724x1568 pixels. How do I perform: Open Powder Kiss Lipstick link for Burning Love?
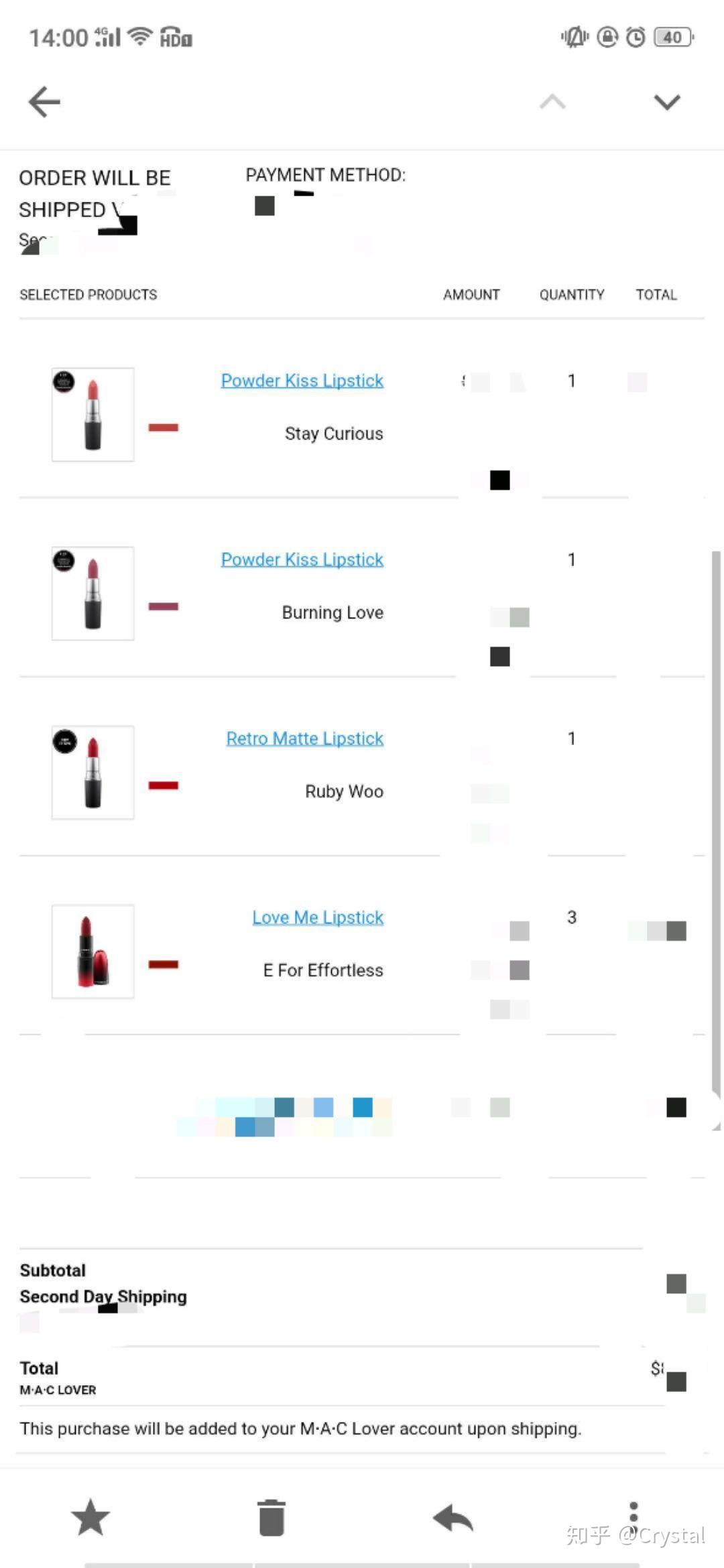pos(302,560)
